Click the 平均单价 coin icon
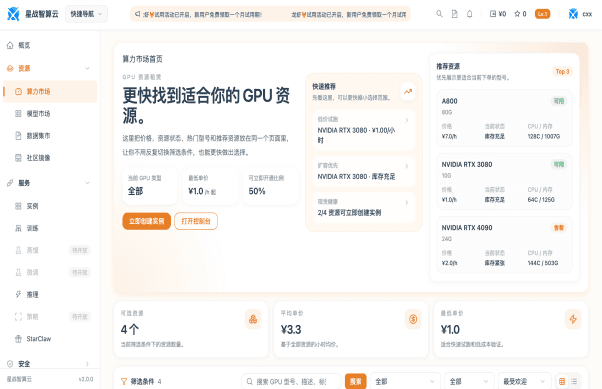This screenshot has width=602, height=389. [x=413, y=319]
